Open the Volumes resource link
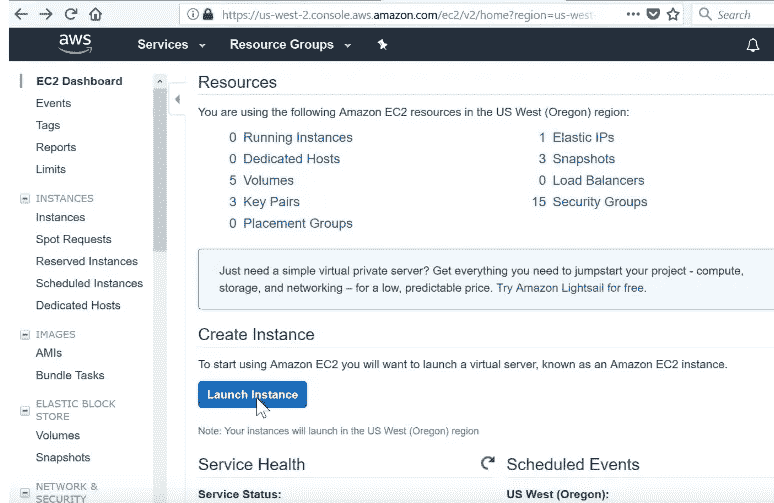Viewport: 774px width, 503px height. pyautogui.click(x=268, y=181)
